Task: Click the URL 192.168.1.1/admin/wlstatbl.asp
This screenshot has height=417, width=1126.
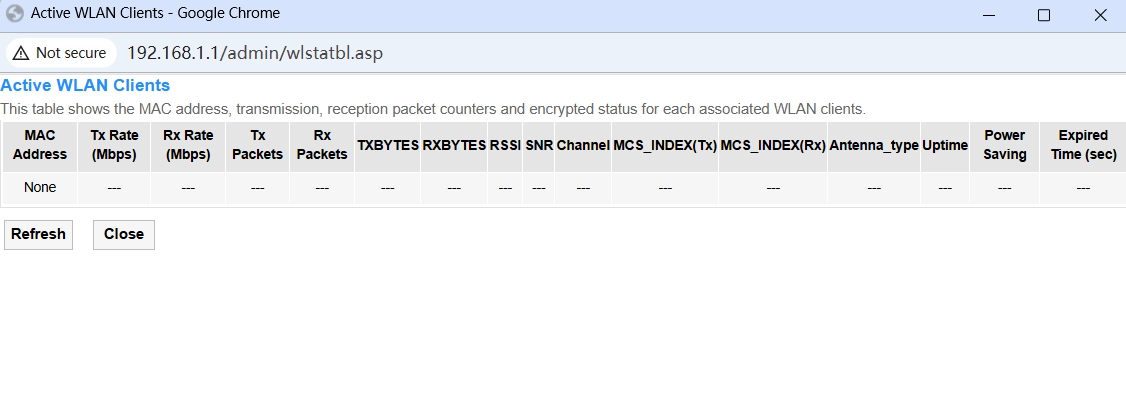Action: click(x=255, y=53)
